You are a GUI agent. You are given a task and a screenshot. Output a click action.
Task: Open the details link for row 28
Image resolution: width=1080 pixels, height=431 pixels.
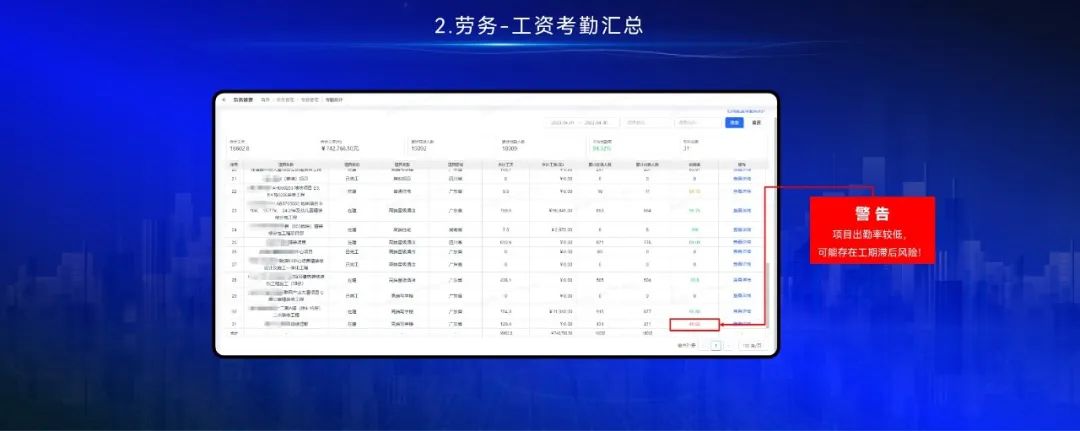[x=742, y=280]
